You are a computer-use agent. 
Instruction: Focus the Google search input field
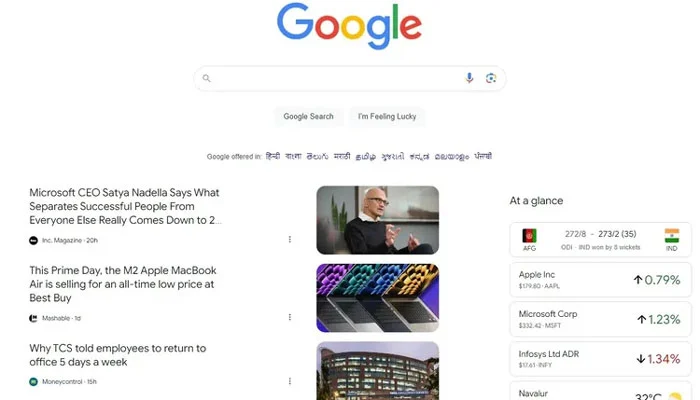[337, 79]
